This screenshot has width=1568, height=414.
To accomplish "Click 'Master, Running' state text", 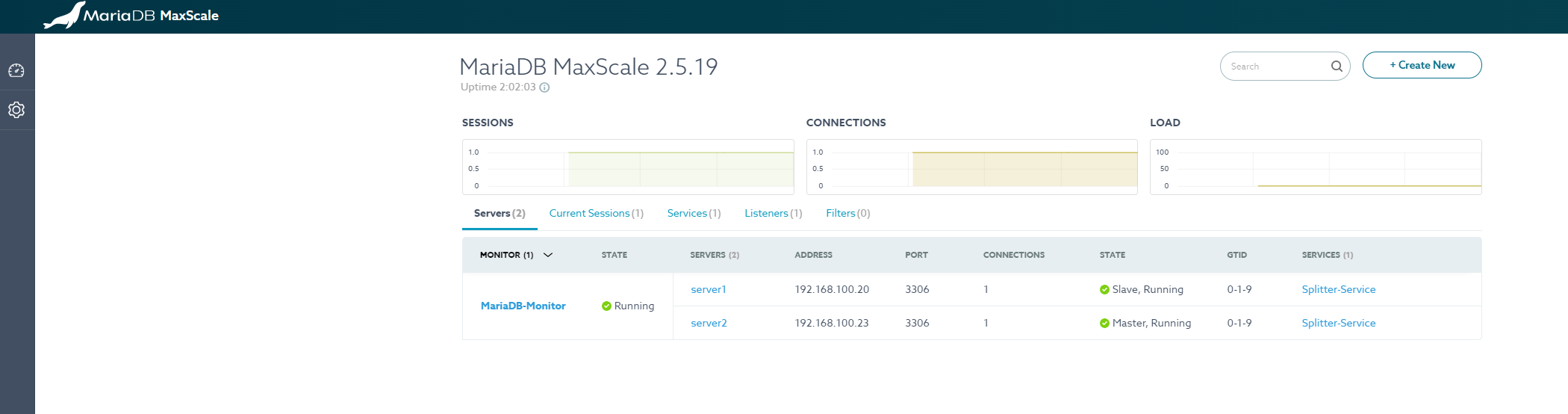I will 1151,323.
